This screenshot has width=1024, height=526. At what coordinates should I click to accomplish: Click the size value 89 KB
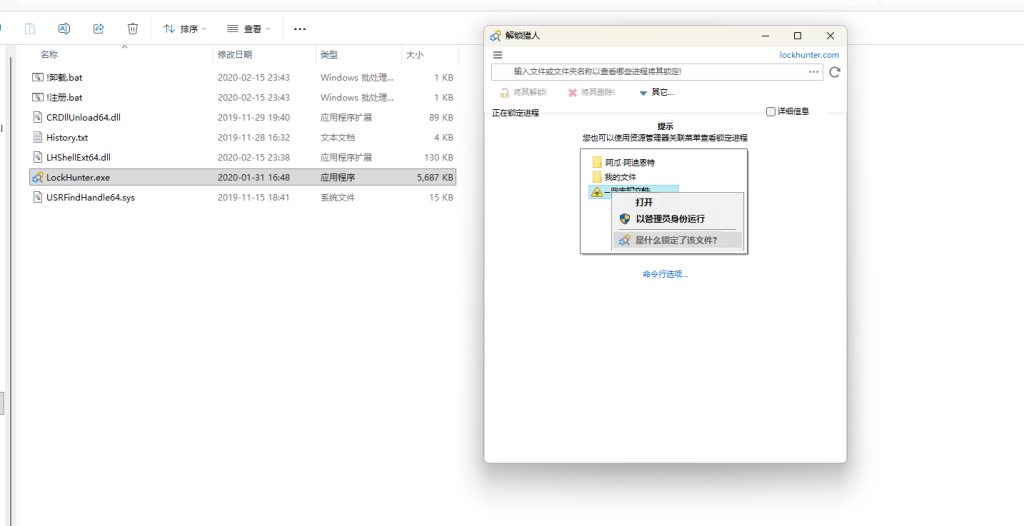441,118
